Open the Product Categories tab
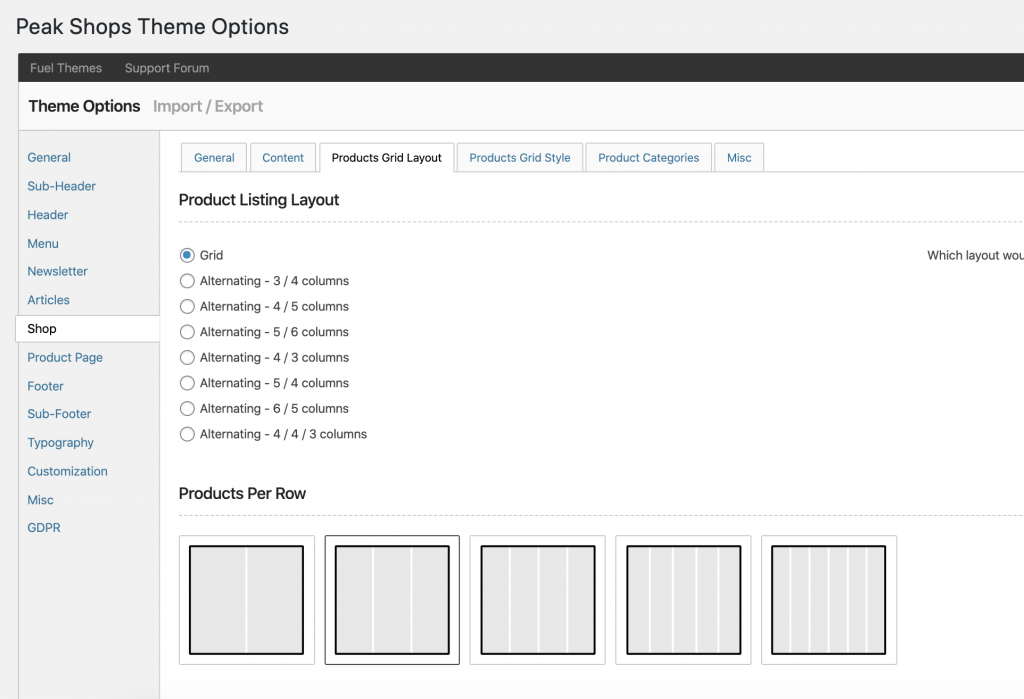 tap(648, 158)
